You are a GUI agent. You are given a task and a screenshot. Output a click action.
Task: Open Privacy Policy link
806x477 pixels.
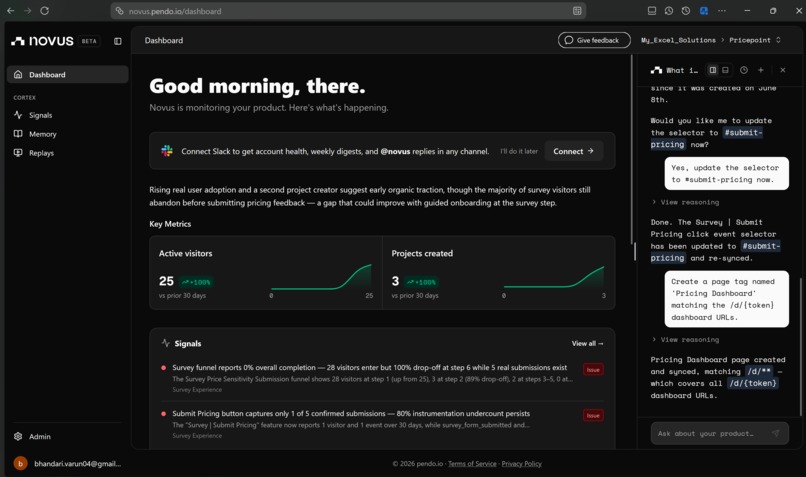[x=521, y=464]
